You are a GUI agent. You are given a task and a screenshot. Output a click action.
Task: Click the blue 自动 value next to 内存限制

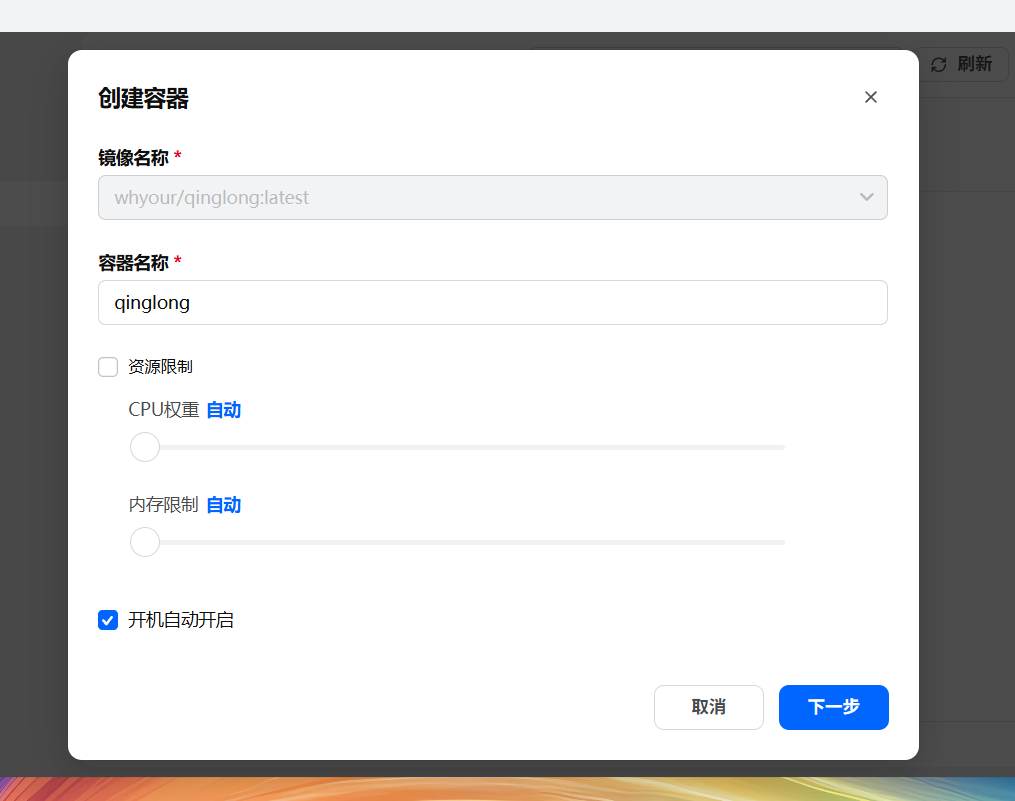223,505
